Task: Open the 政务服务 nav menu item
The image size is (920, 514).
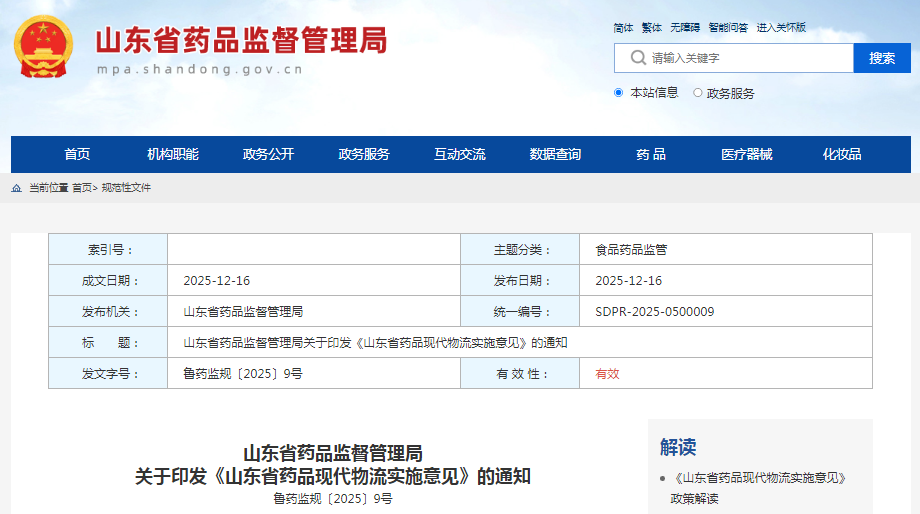Action: (364, 154)
